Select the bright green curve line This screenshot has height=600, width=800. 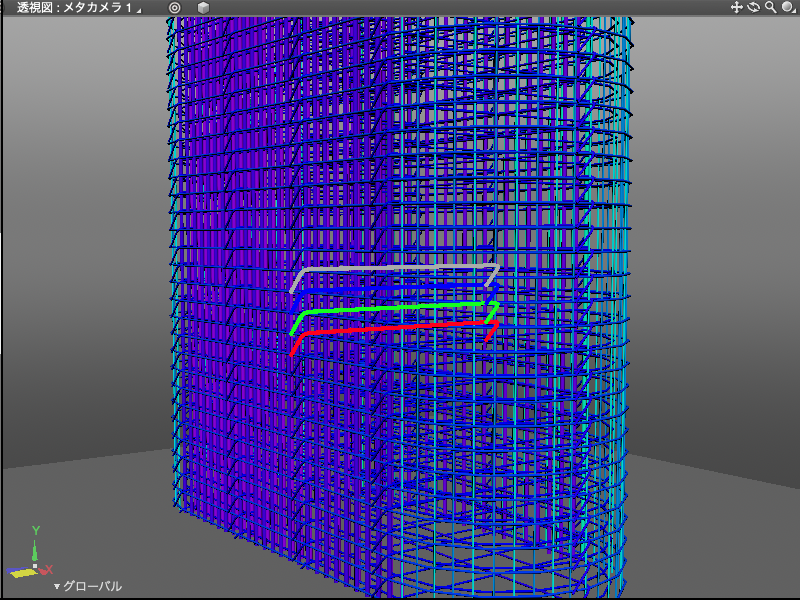tap(400, 307)
